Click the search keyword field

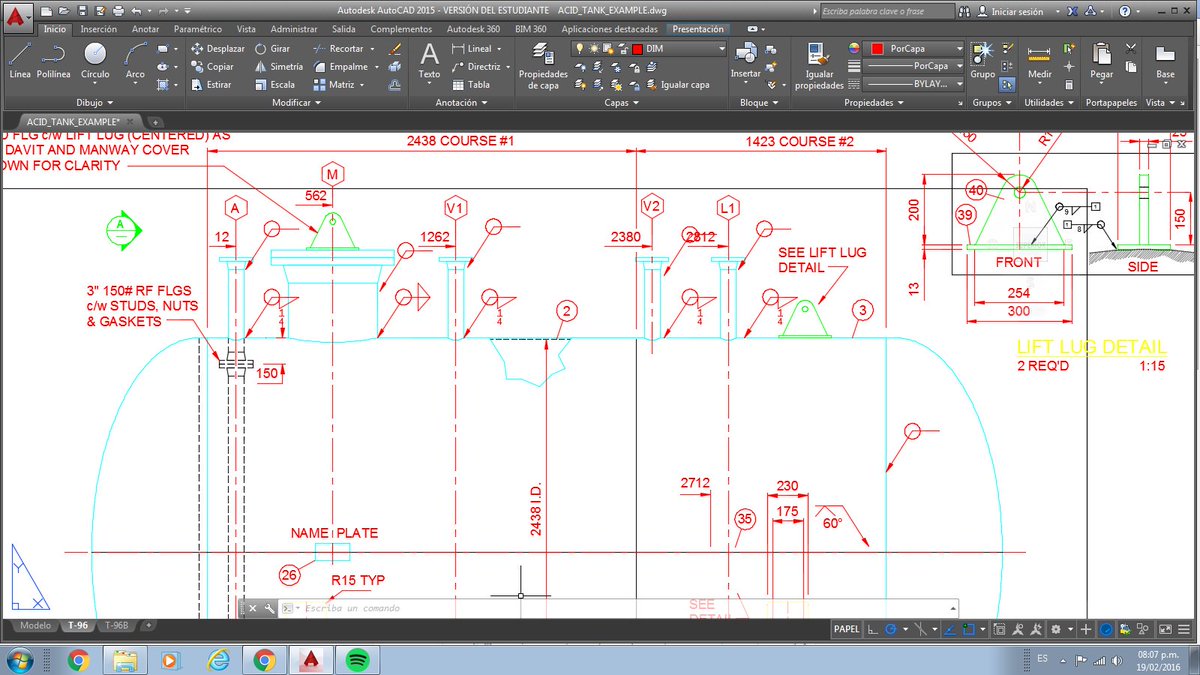click(x=888, y=12)
